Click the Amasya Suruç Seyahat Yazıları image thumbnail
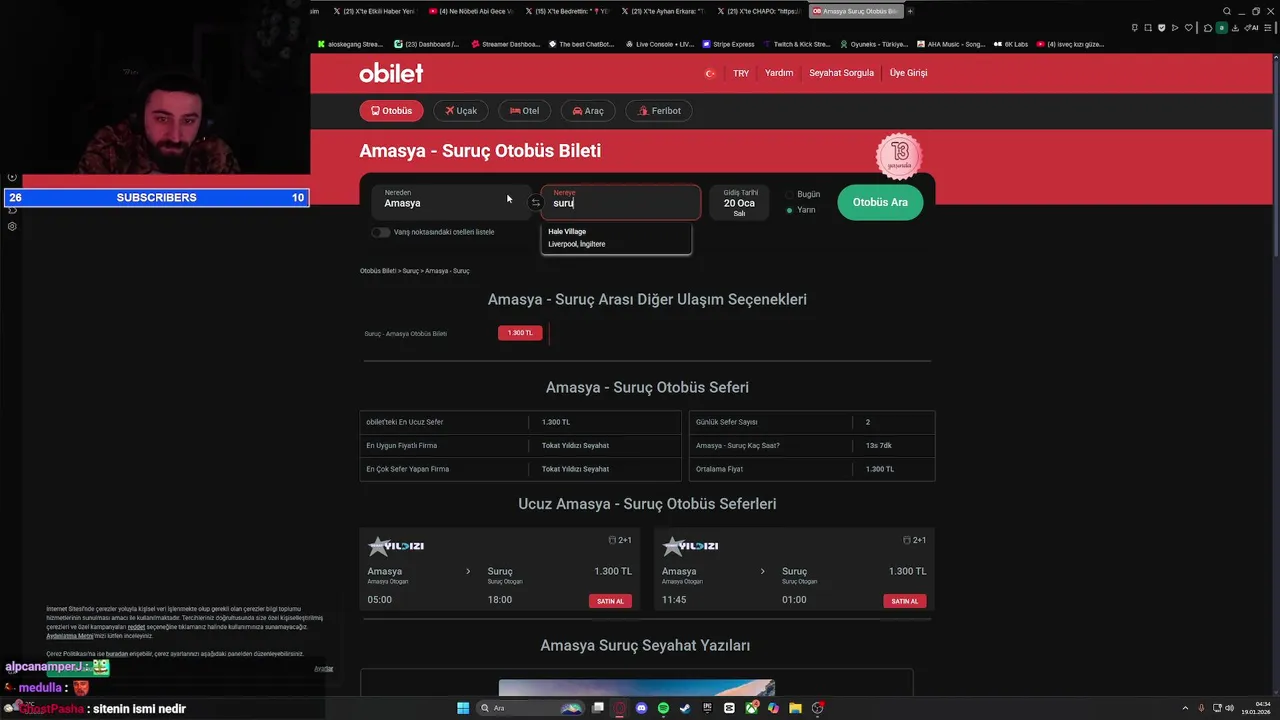This screenshot has height=720, width=1280. click(x=636, y=688)
